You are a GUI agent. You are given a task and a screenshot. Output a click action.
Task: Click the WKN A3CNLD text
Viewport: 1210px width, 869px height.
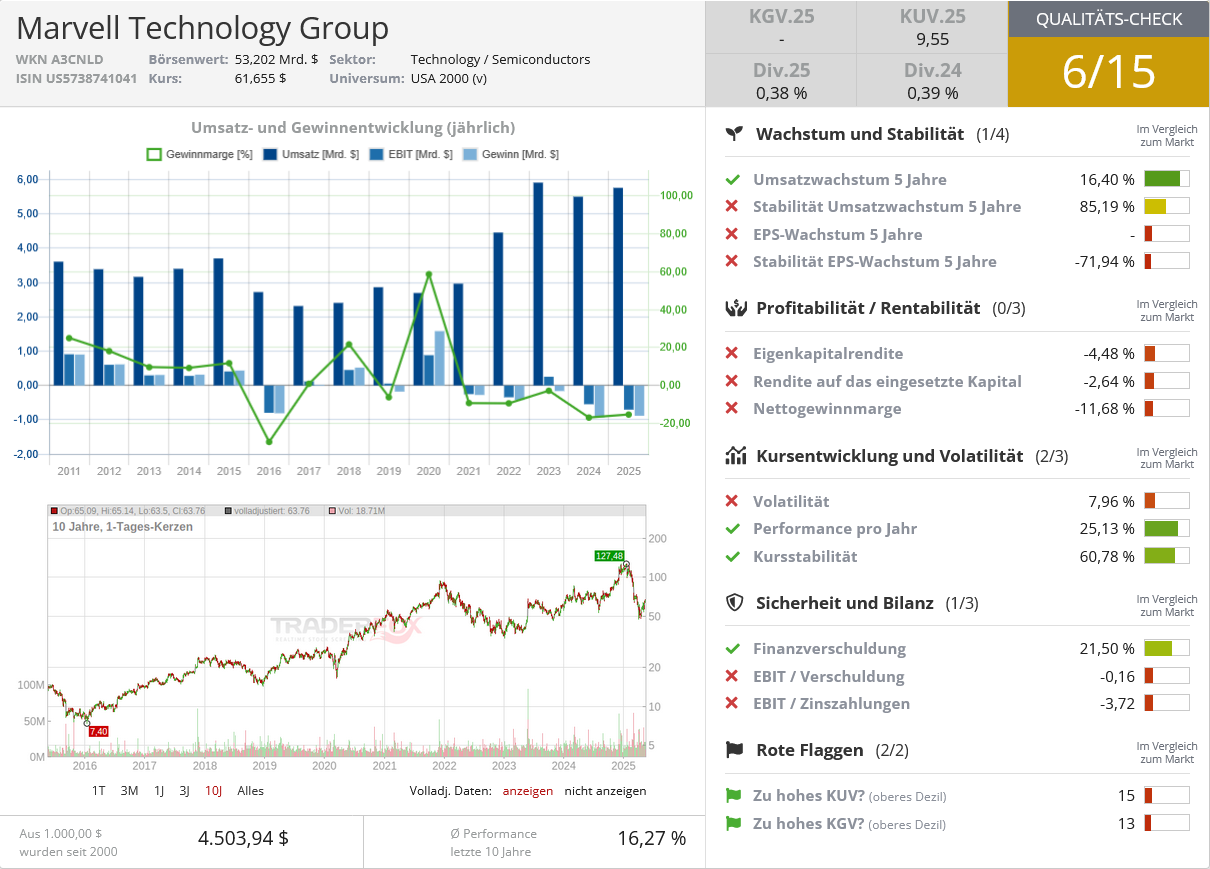pyautogui.click(x=59, y=60)
